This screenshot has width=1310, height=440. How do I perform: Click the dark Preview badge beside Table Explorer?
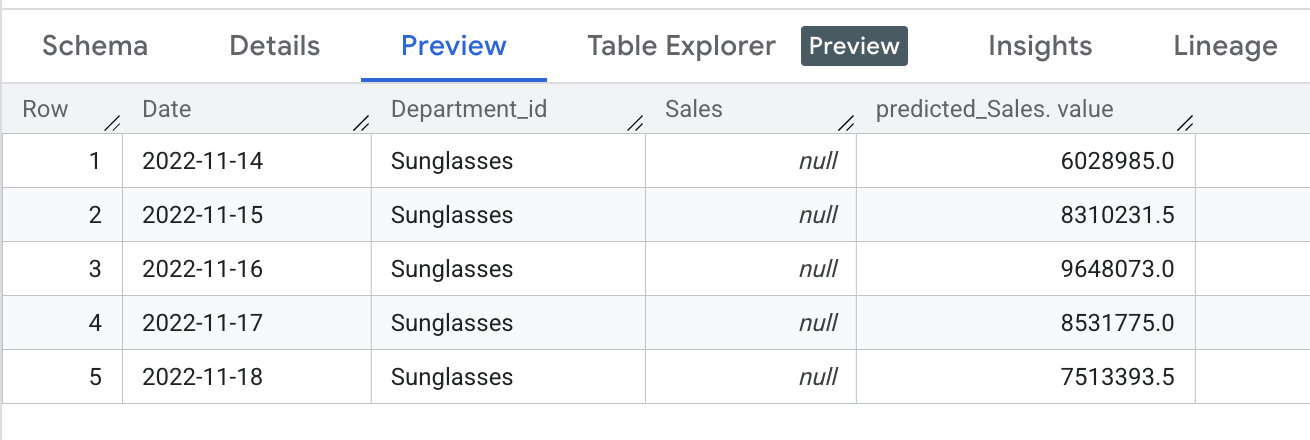[854, 46]
